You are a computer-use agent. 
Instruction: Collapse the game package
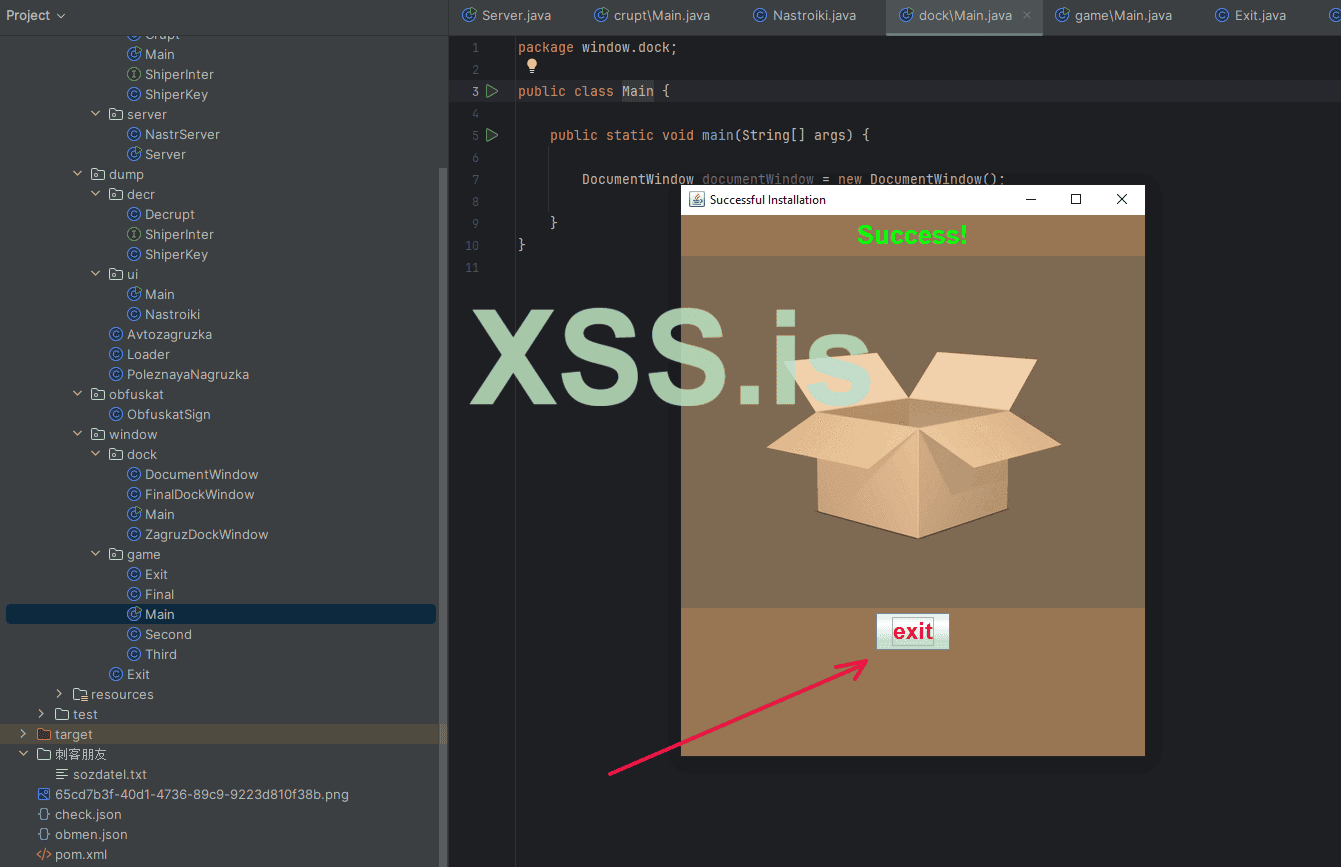96,554
